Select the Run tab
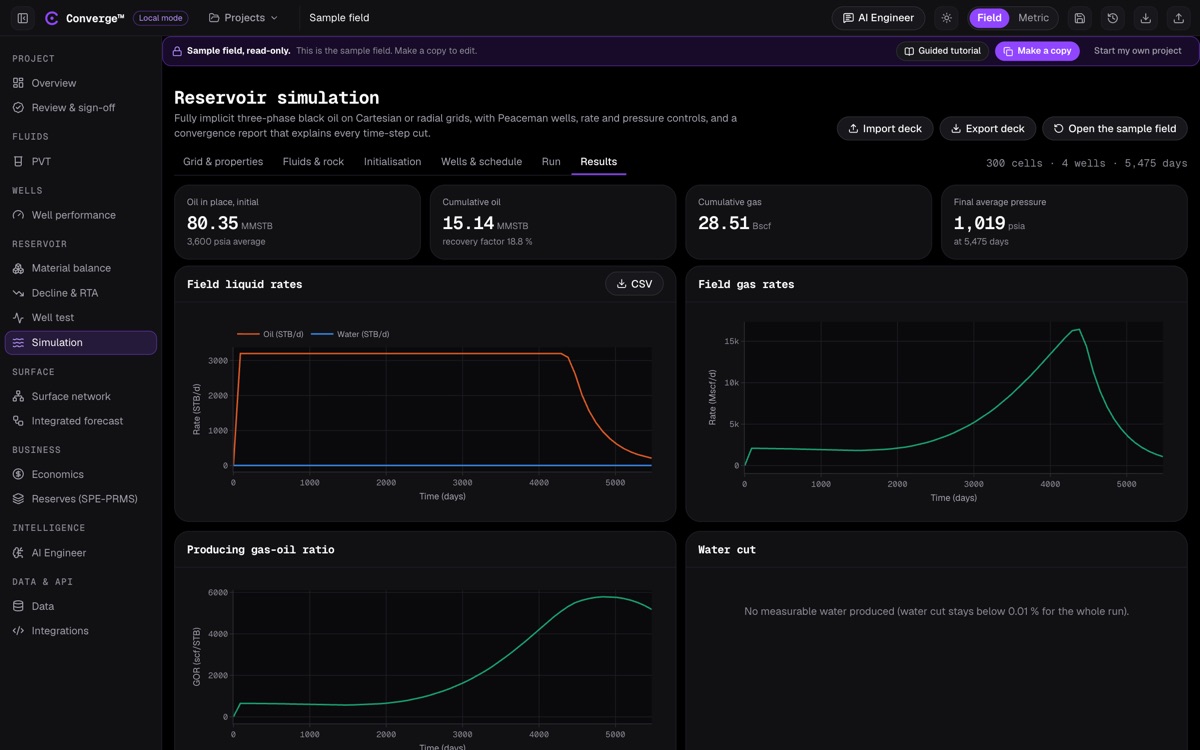 coord(551,162)
